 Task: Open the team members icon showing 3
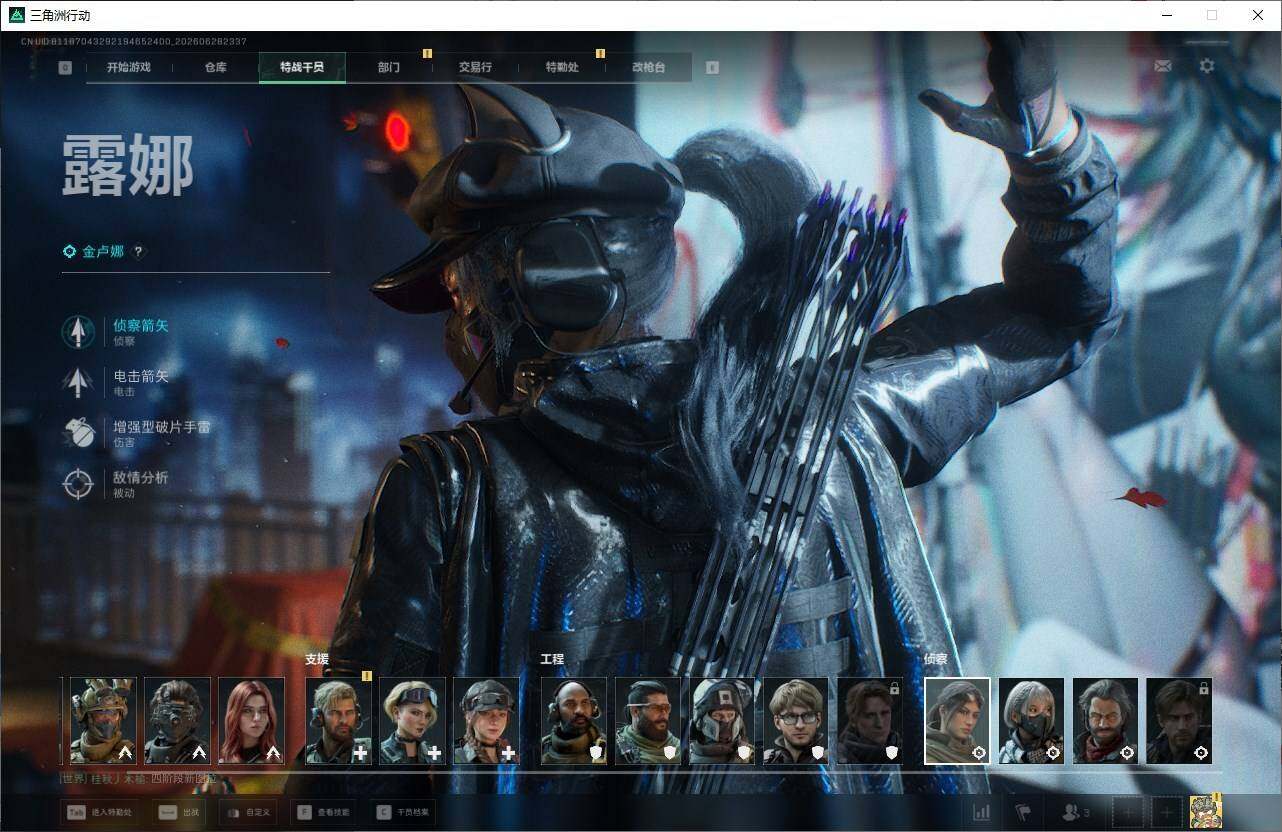[1076, 812]
